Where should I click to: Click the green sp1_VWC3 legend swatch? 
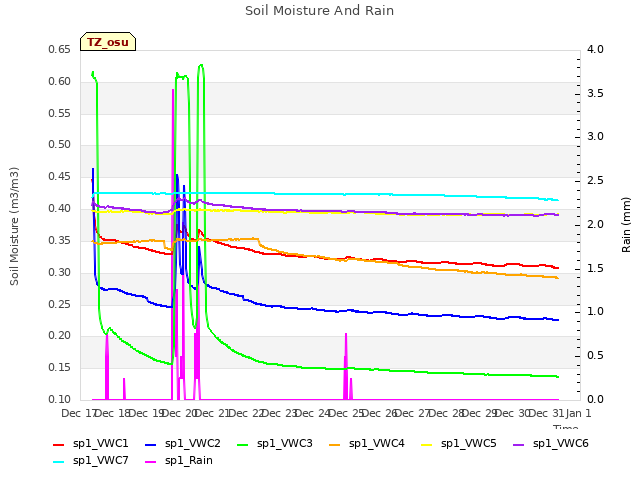(x=243, y=445)
